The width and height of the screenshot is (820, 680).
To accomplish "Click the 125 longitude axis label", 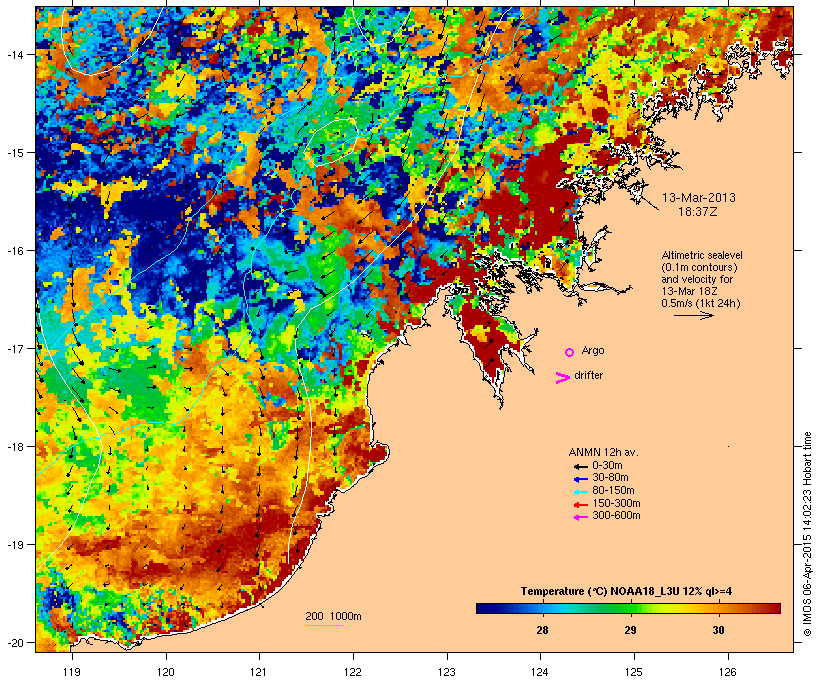I will click(x=634, y=672).
